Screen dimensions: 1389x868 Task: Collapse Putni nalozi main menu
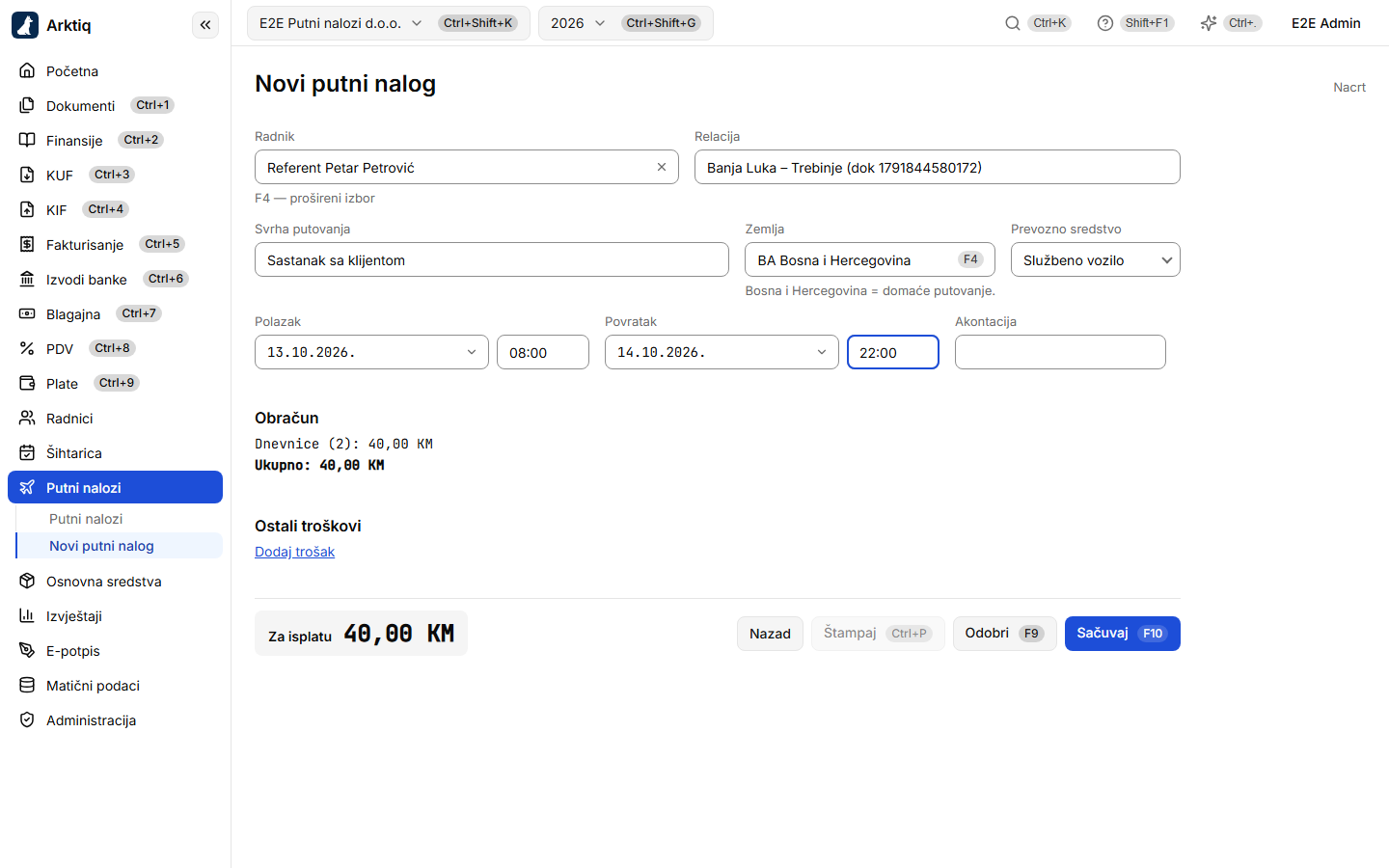[x=115, y=487]
